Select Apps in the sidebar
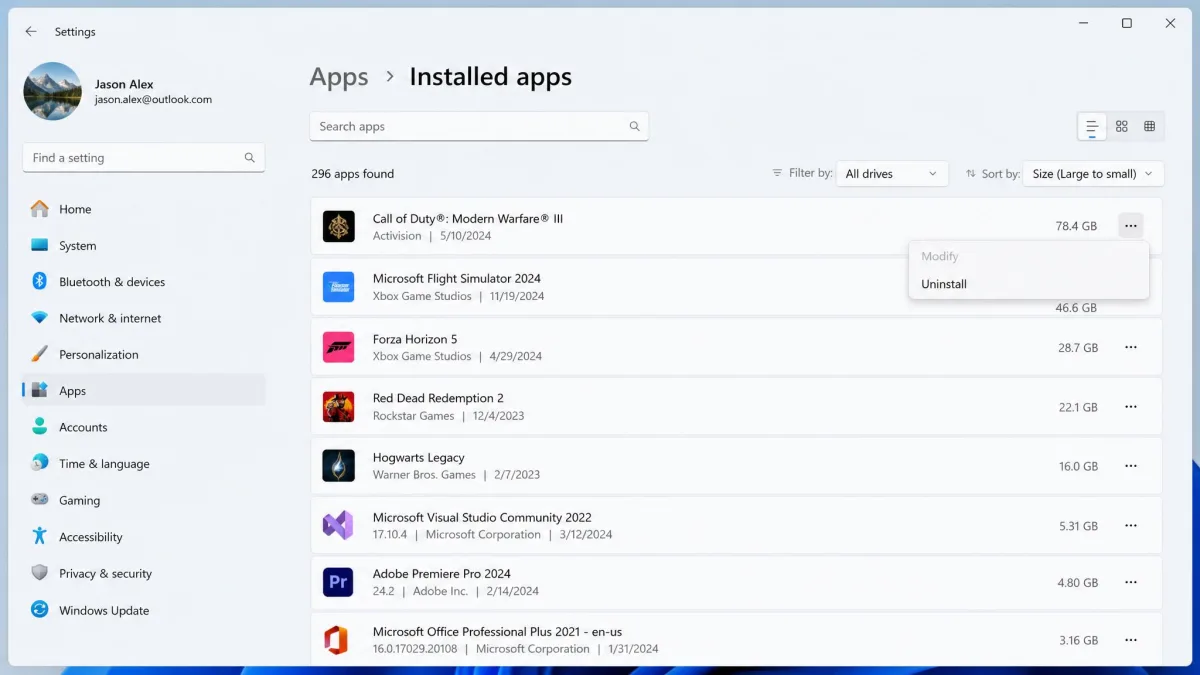This screenshot has height=675, width=1200. pos(144,391)
